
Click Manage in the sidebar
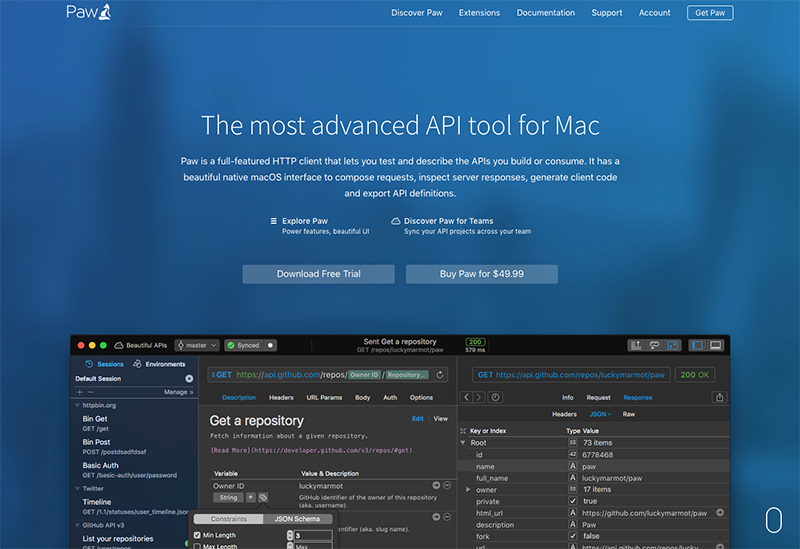point(179,392)
